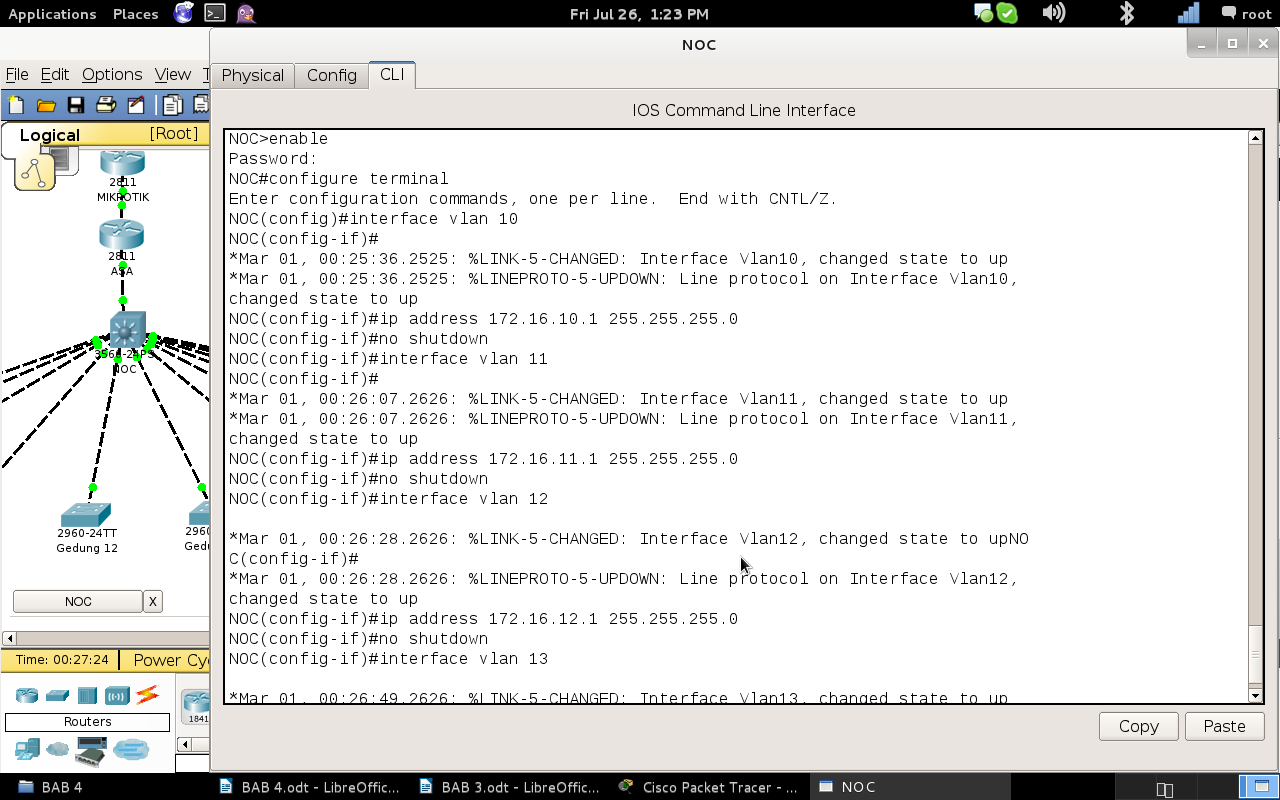1280x800 pixels.
Task: Save the network with the floppy icon
Action: click(75, 105)
